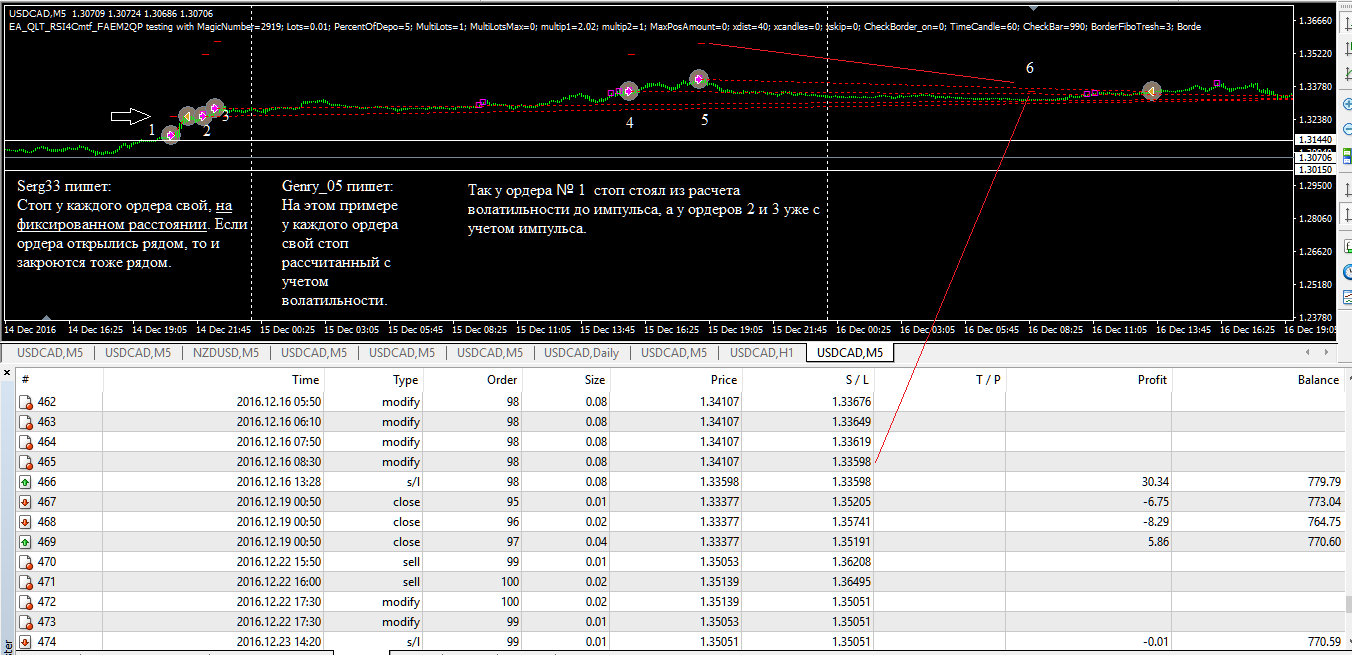
Task: Click the results table vertical scrollbar thumb
Action: pos(1347,604)
